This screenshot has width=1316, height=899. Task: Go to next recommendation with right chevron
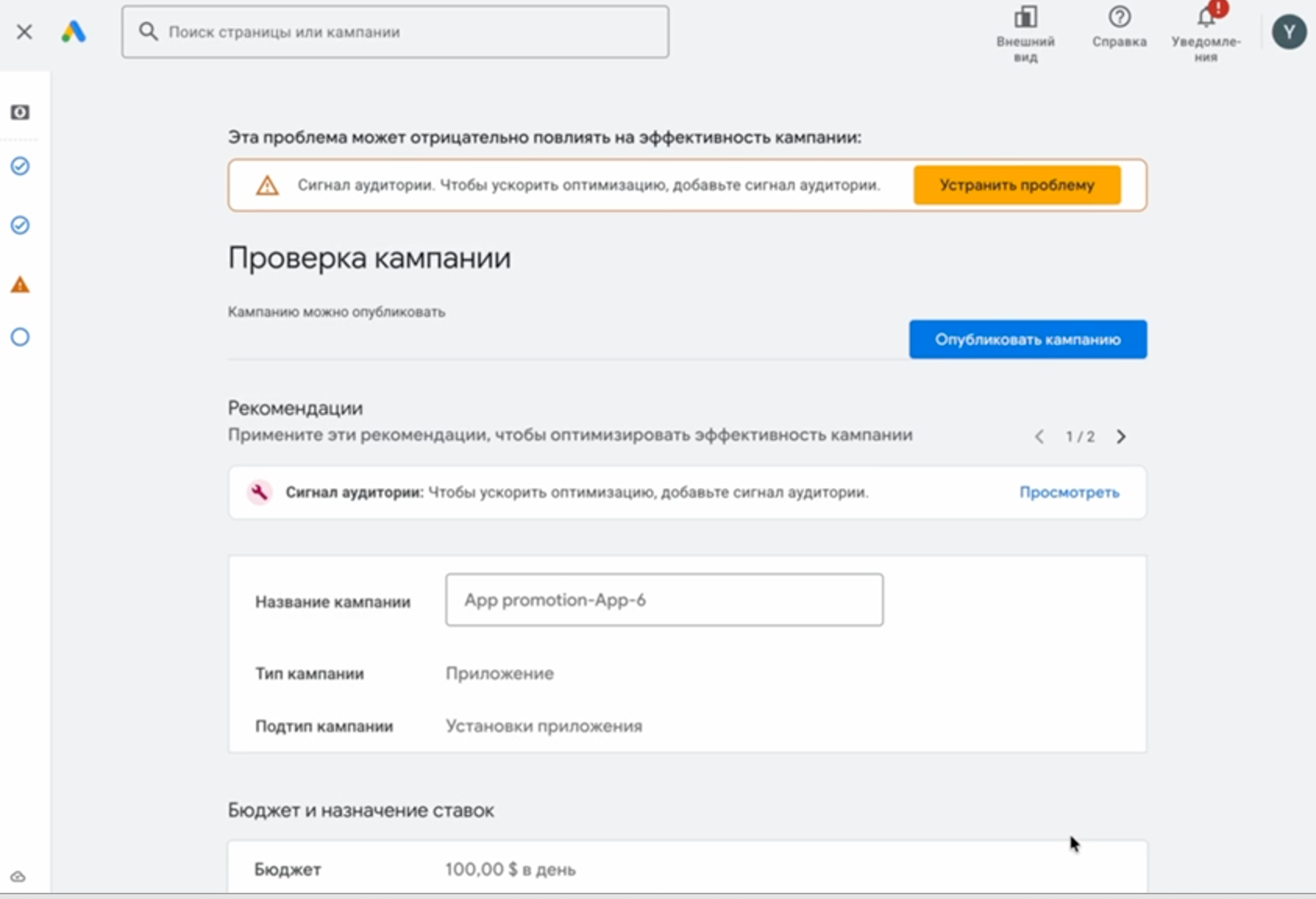(x=1121, y=437)
